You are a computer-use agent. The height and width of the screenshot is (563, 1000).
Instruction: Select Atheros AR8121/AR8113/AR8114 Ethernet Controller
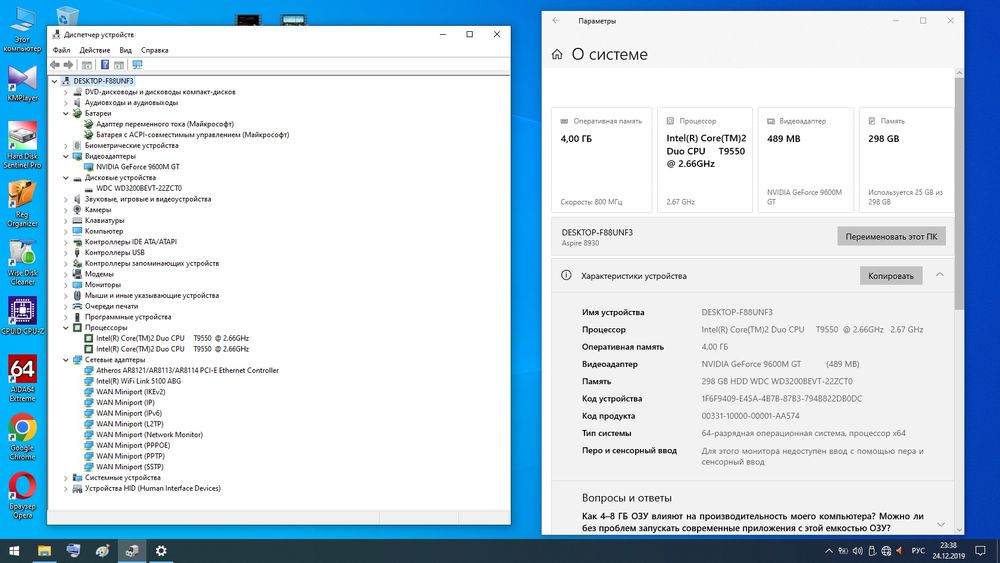click(188, 370)
